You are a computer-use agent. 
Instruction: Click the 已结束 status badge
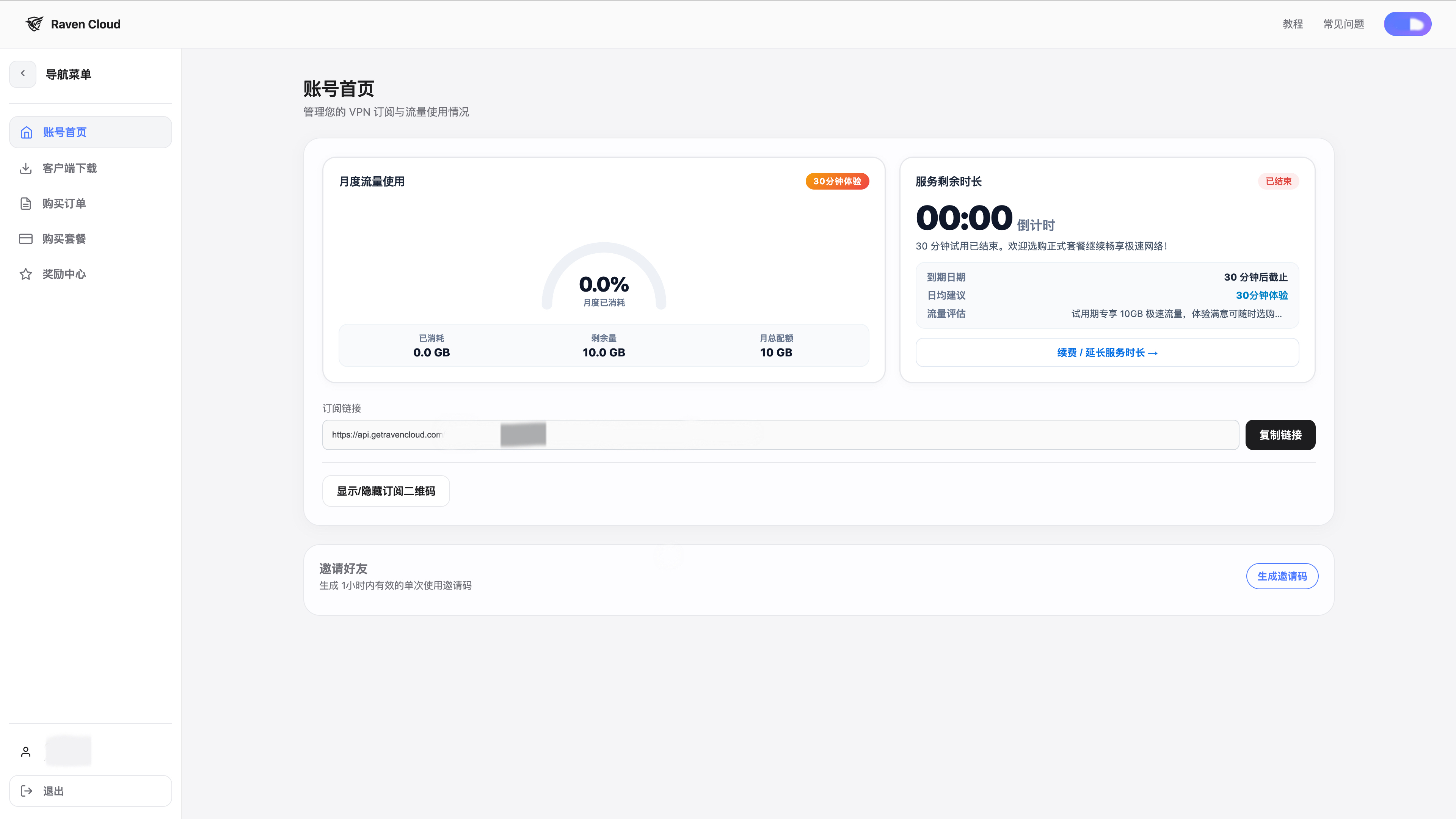[x=1279, y=182]
